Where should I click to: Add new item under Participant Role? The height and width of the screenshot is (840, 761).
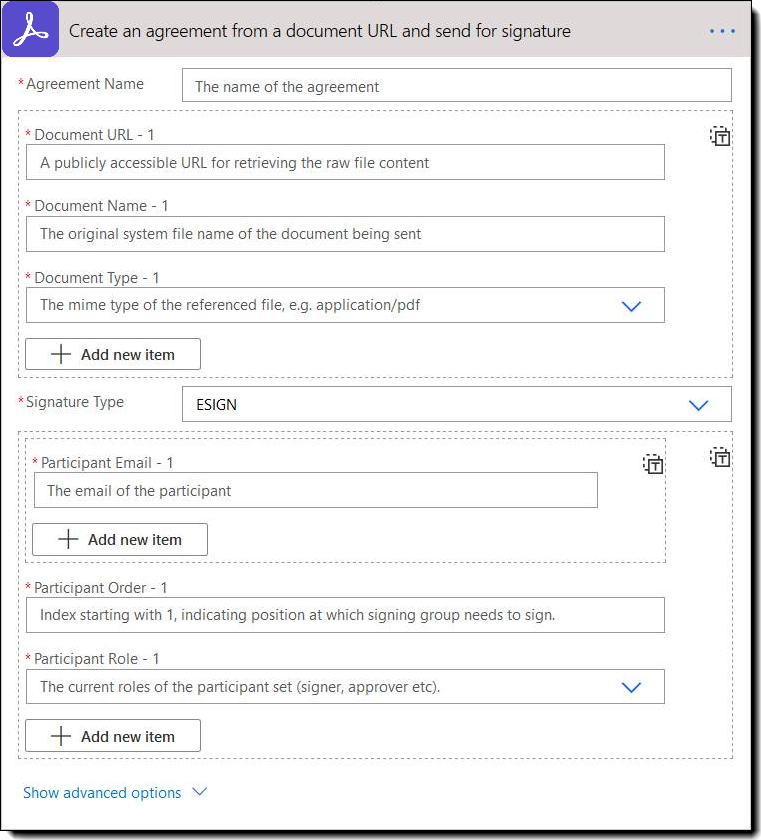(x=113, y=737)
